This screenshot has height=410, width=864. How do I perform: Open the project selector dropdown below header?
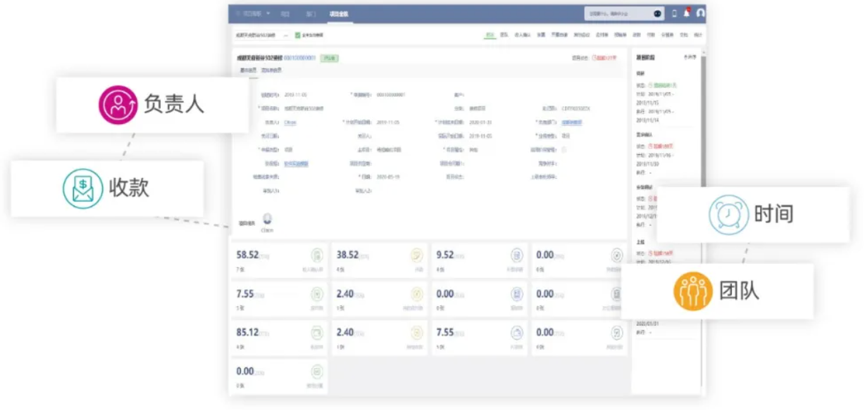click(x=261, y=35)
